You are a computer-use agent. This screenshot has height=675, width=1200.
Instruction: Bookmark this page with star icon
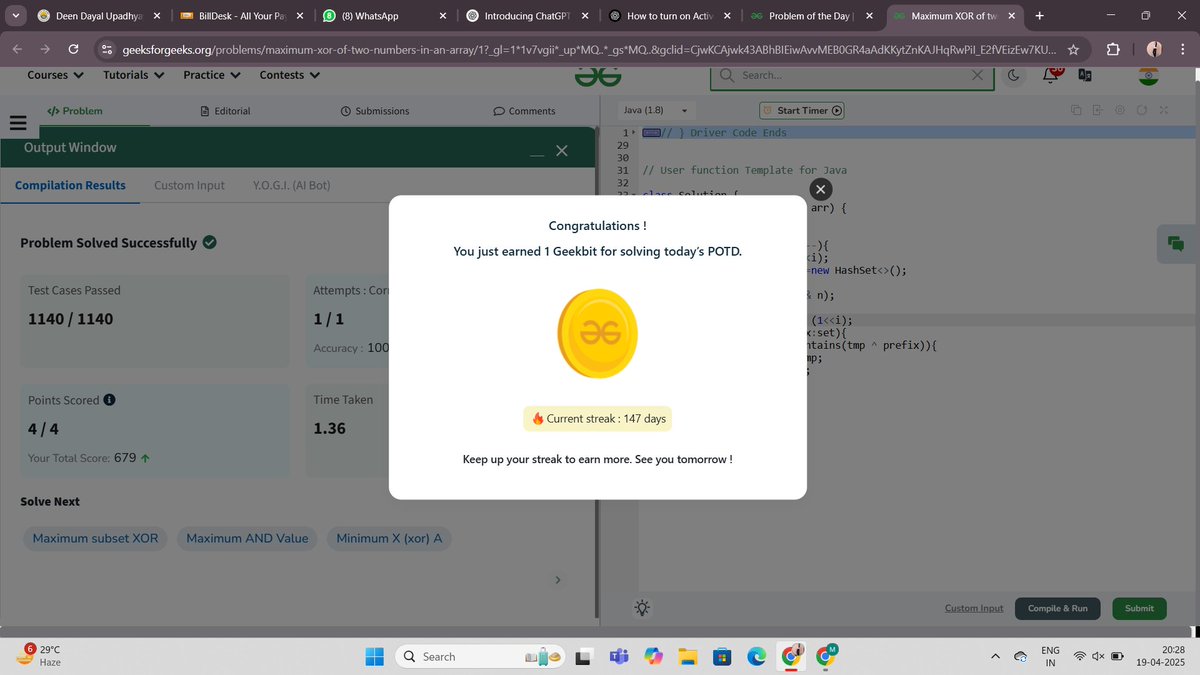click(1073, 49)
